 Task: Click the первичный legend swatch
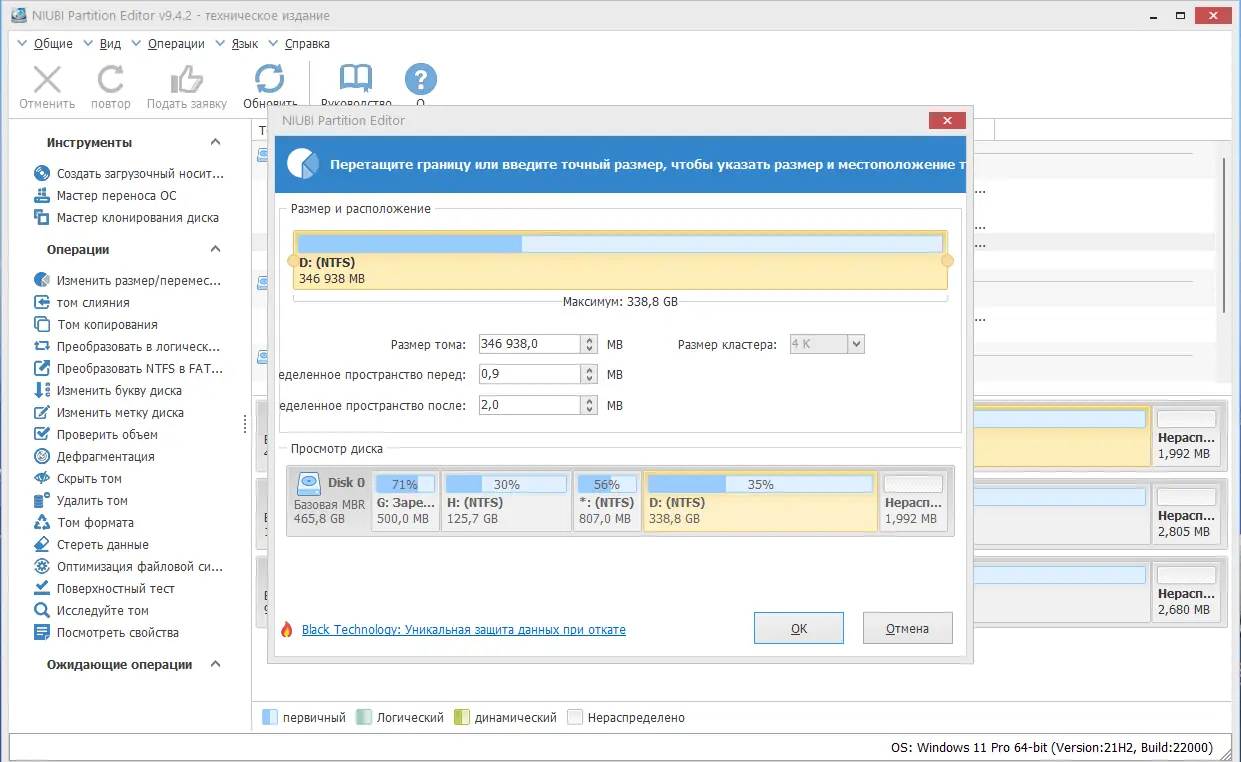click(x=269, y=717)
